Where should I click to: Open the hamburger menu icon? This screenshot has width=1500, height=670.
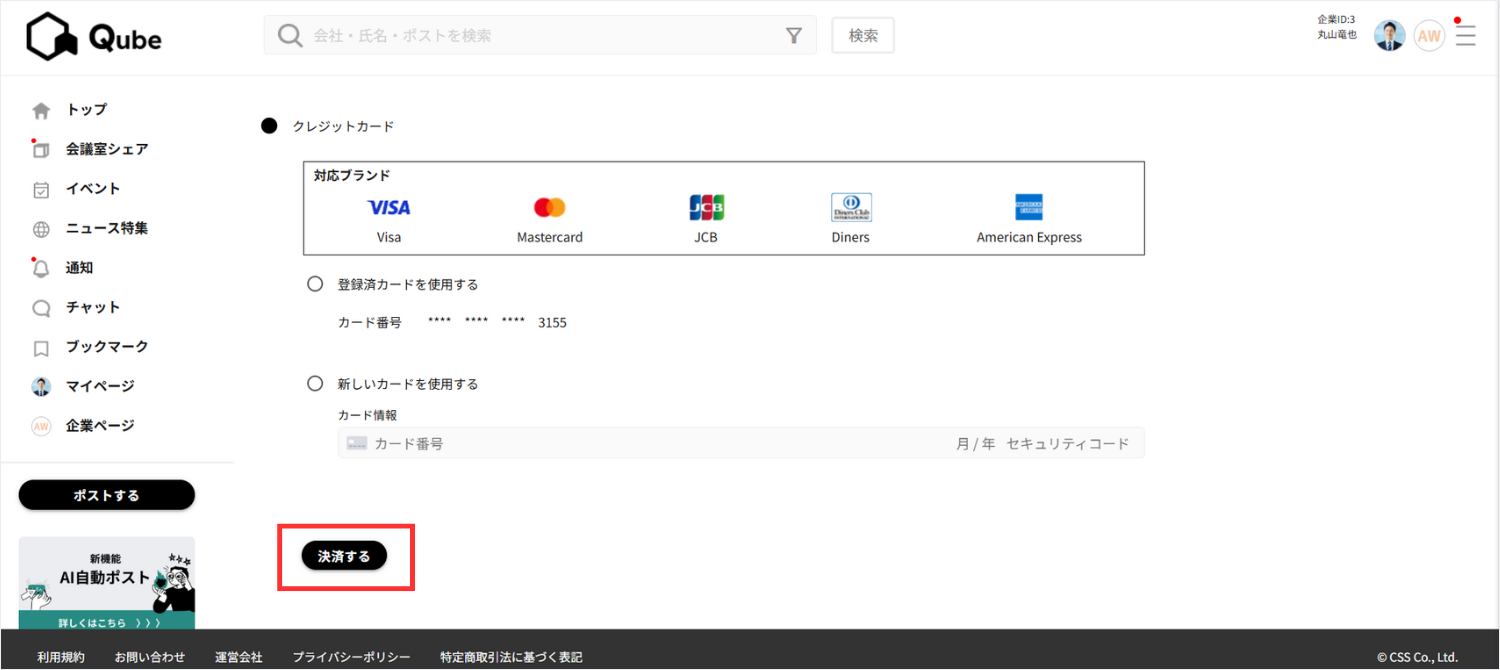point(1465,36)
